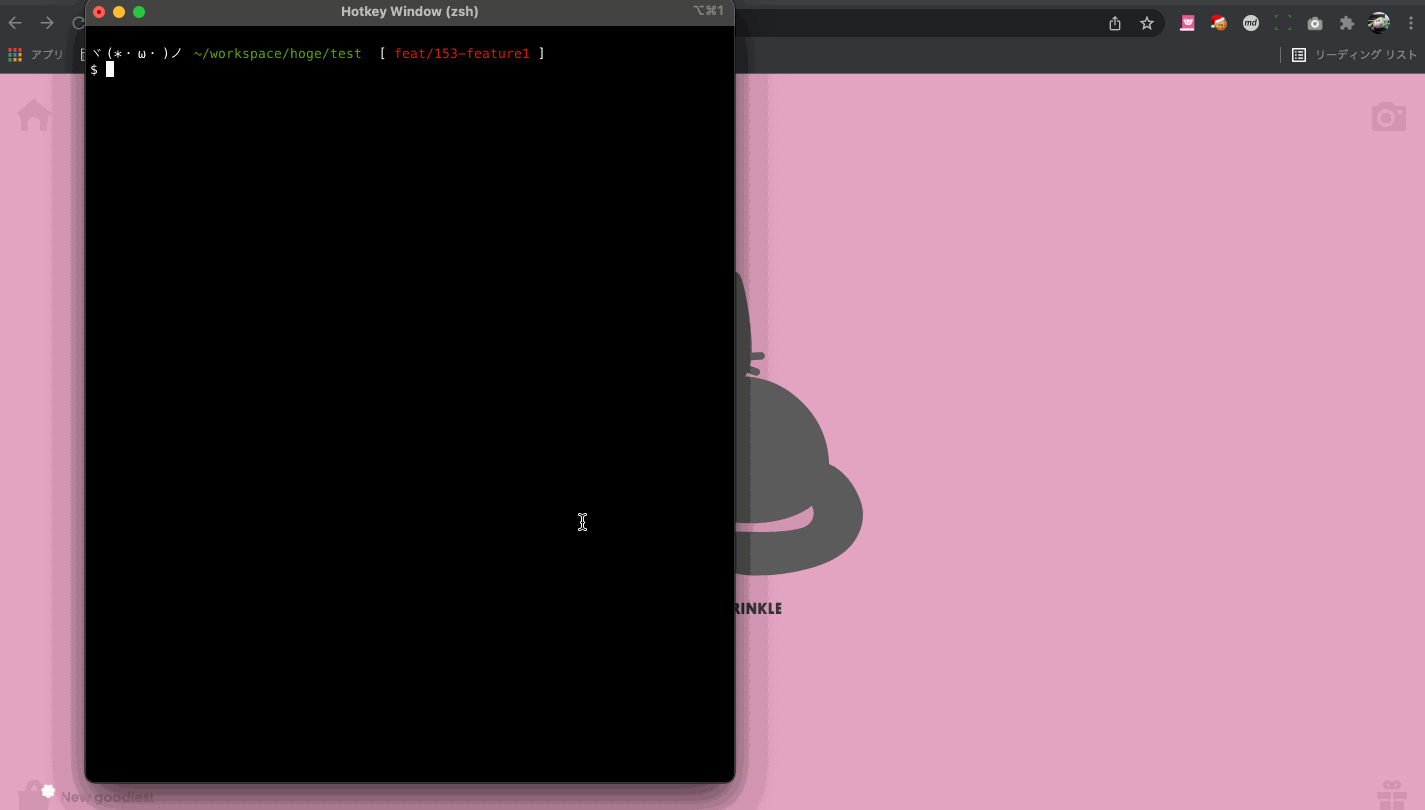This screenshot has height=810, width=1425.
Task: Click the camera extension in browser toolbar
Action: 1315,23
